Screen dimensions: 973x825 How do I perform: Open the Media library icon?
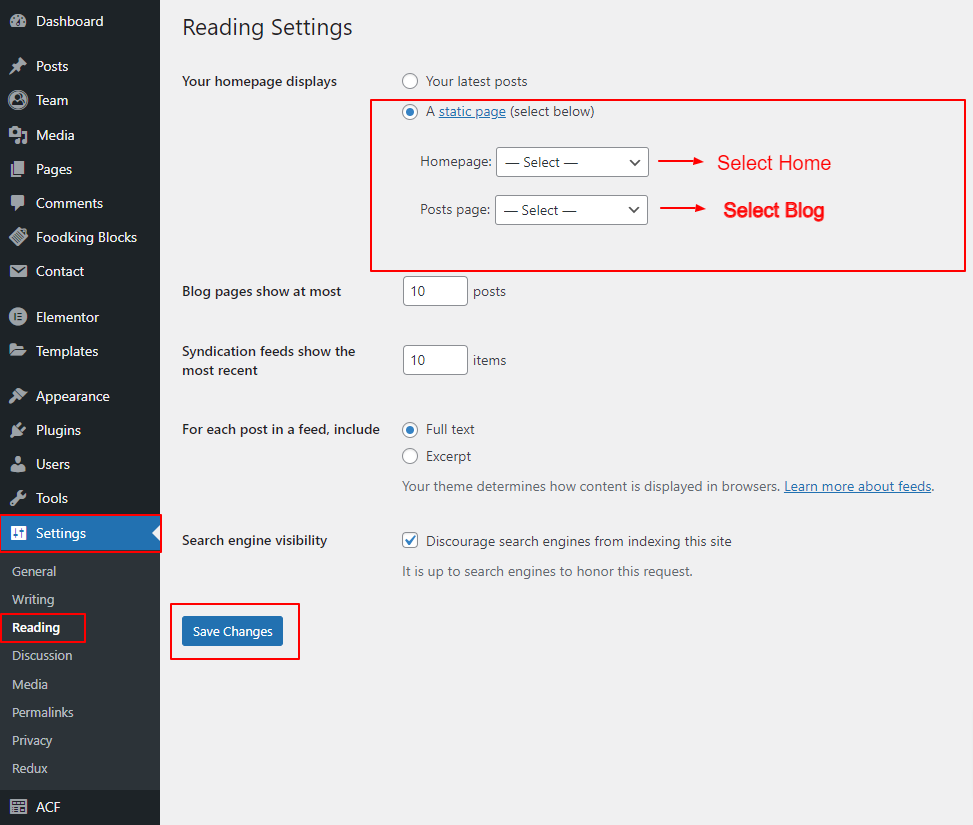tap(18, 135)
